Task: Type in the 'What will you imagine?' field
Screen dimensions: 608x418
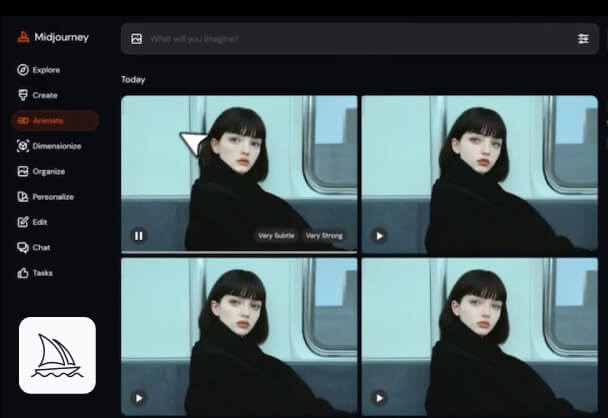Action: pyautogui.click(x=350, y=39)
